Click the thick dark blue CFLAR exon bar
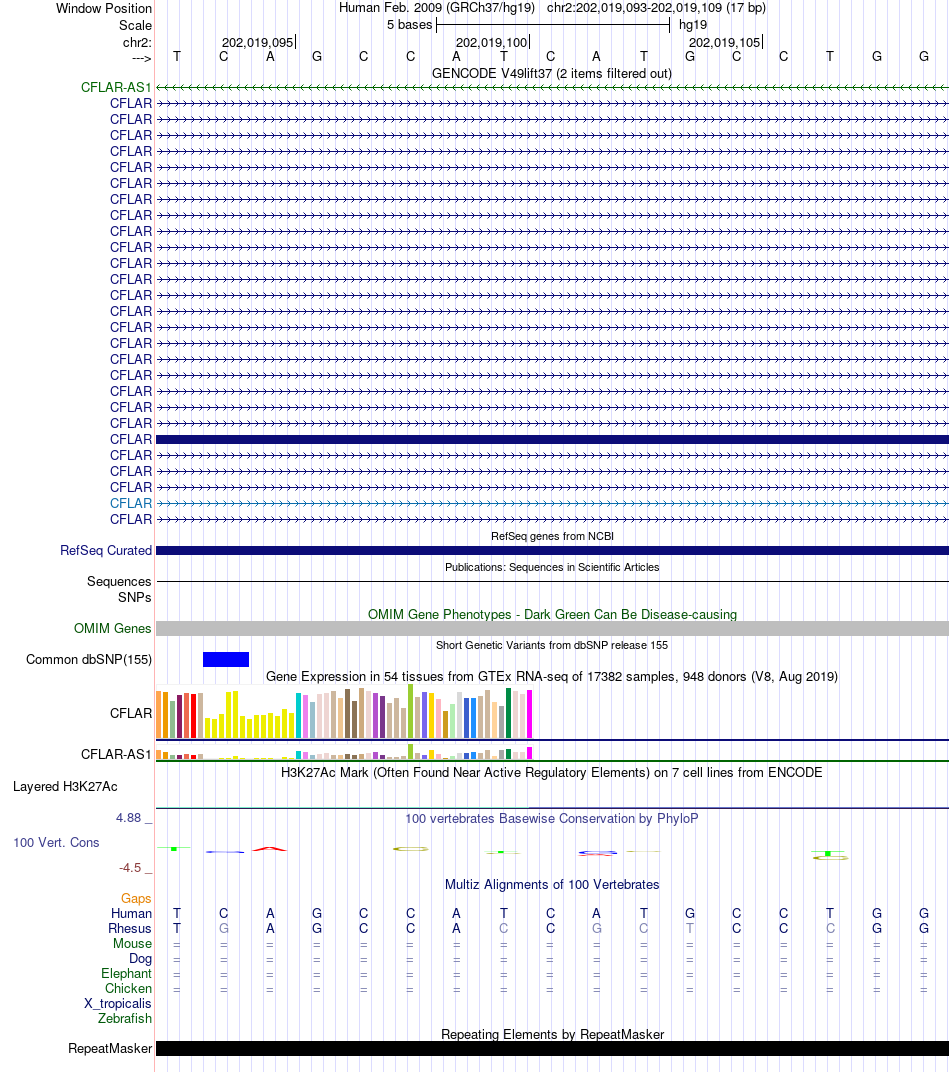The width and height of the screenshot is (950, 1072). (x=552, y=440)
